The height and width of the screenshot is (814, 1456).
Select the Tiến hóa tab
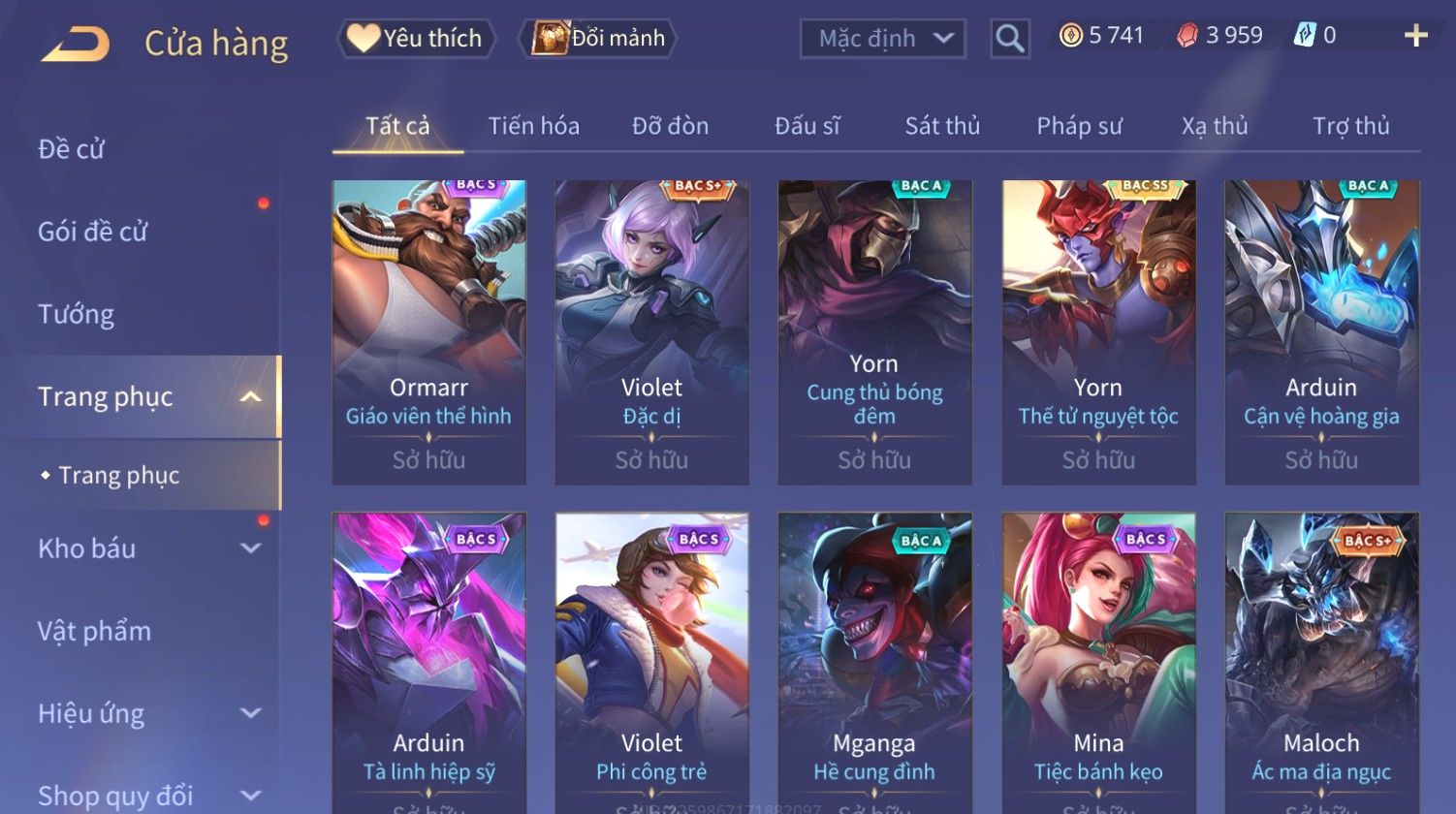point(533,126)
